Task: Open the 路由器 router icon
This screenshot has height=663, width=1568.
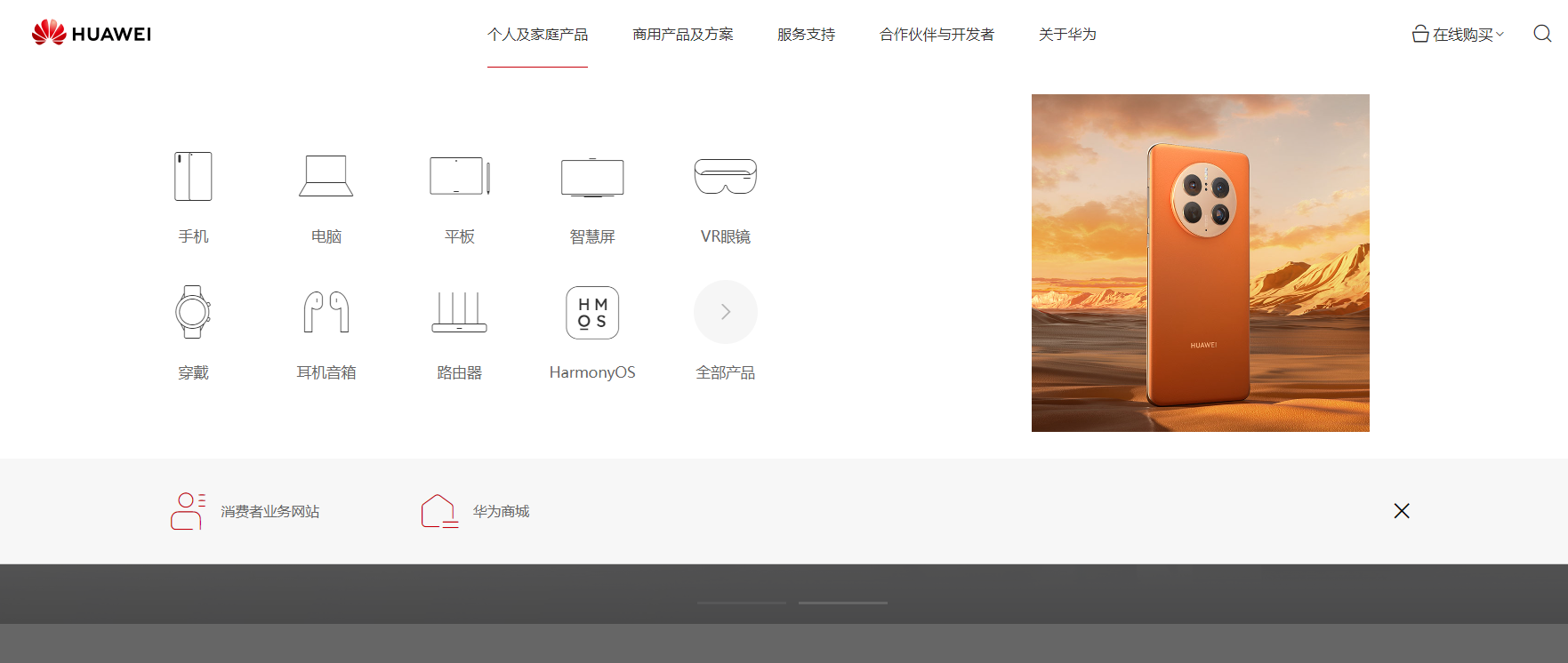Action: 460,312
